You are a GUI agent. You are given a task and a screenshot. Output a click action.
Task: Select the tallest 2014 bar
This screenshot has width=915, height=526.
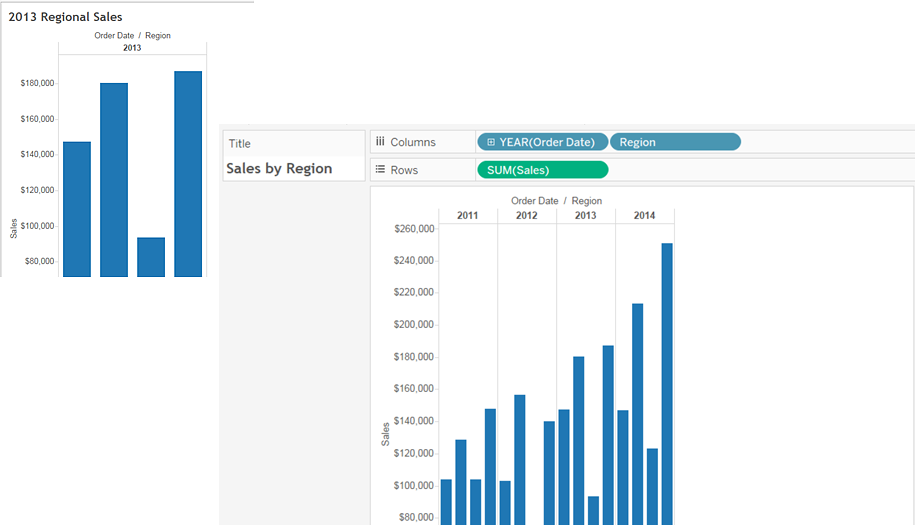667,384
